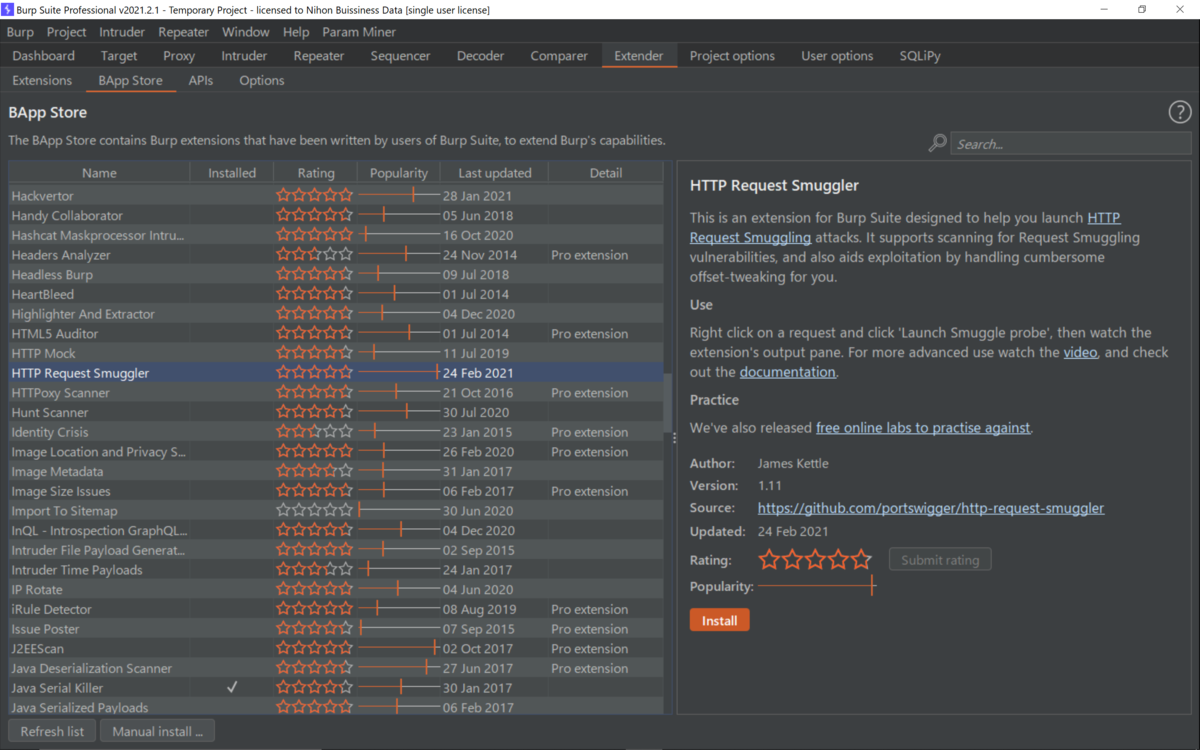Switch to the Proxy tab
This screenshot has height=750, width=1200.
click(179, 56)
